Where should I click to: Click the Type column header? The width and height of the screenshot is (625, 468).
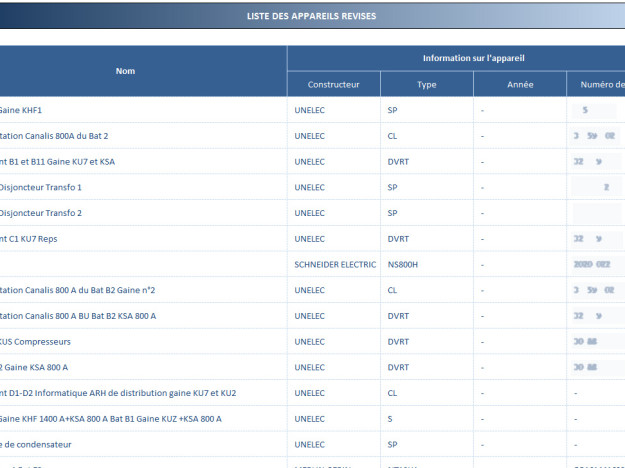click(x=426, y=84)
